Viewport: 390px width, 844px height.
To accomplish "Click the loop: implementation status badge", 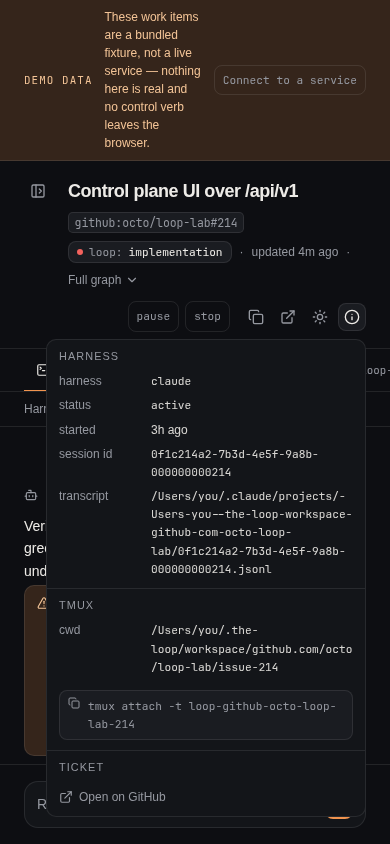I will point(150,252).
